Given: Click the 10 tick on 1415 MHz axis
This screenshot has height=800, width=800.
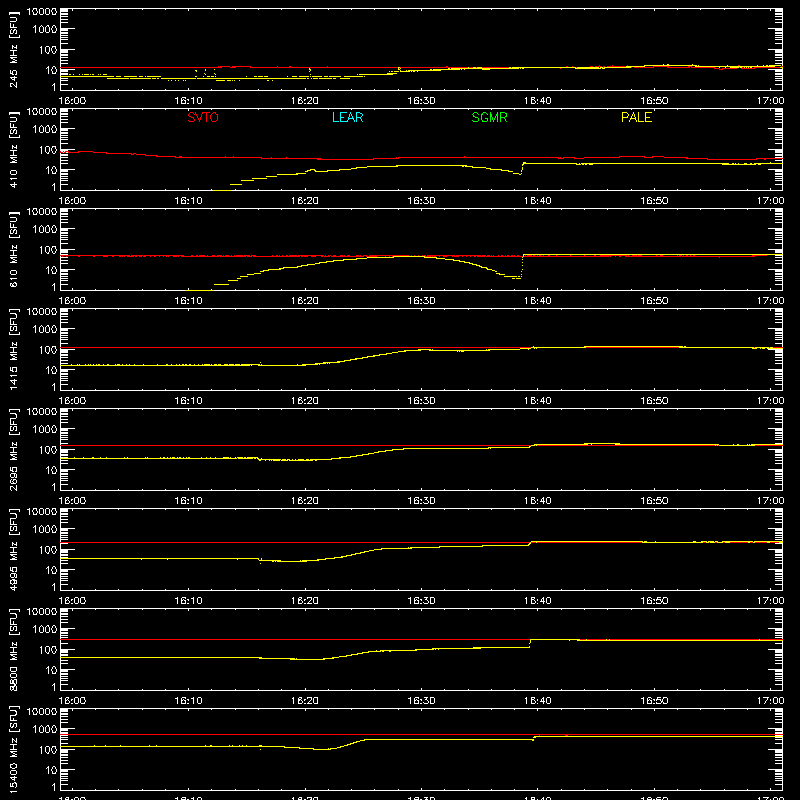Looking at the screenshot, I should 51,370.
